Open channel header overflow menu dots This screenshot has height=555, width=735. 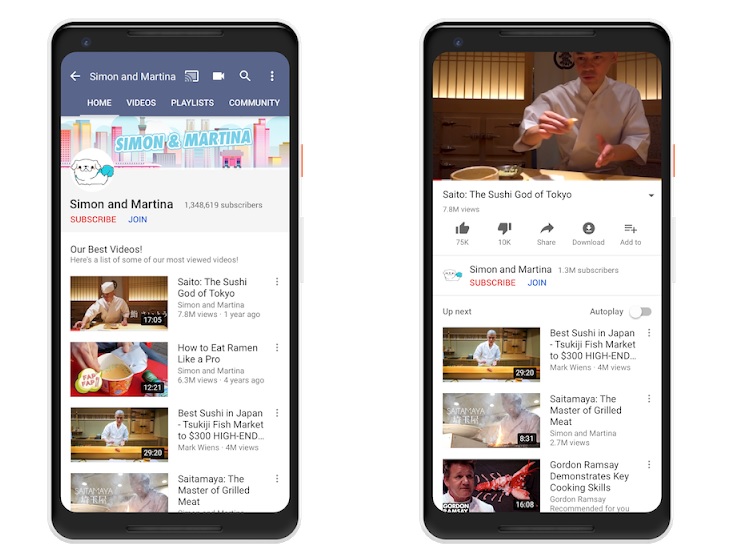(272, 76)
